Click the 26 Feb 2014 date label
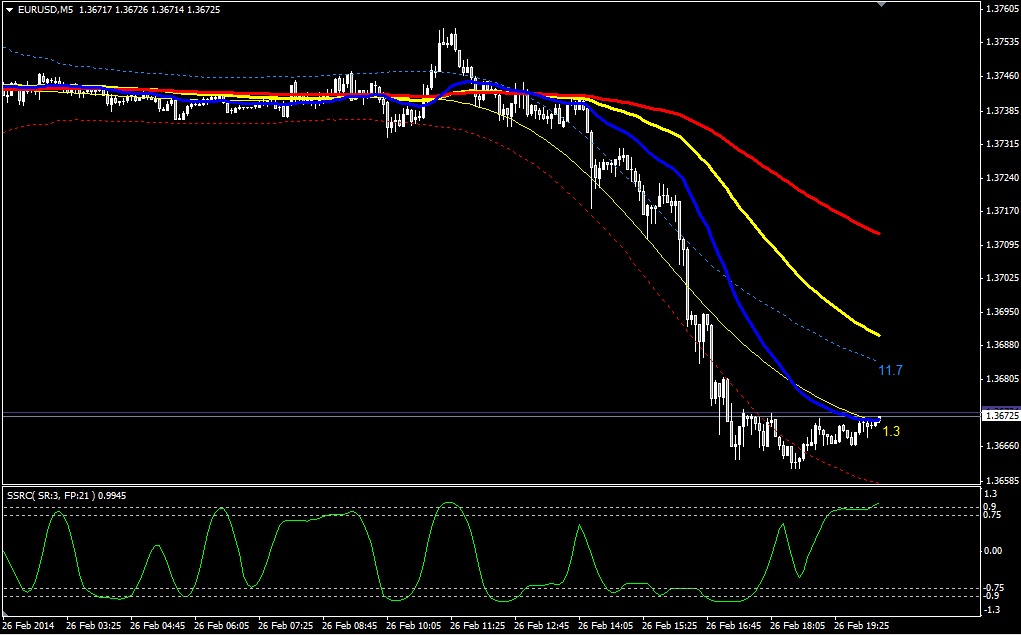The width and height of the screenshot is (1021, 635). (29, 626)
